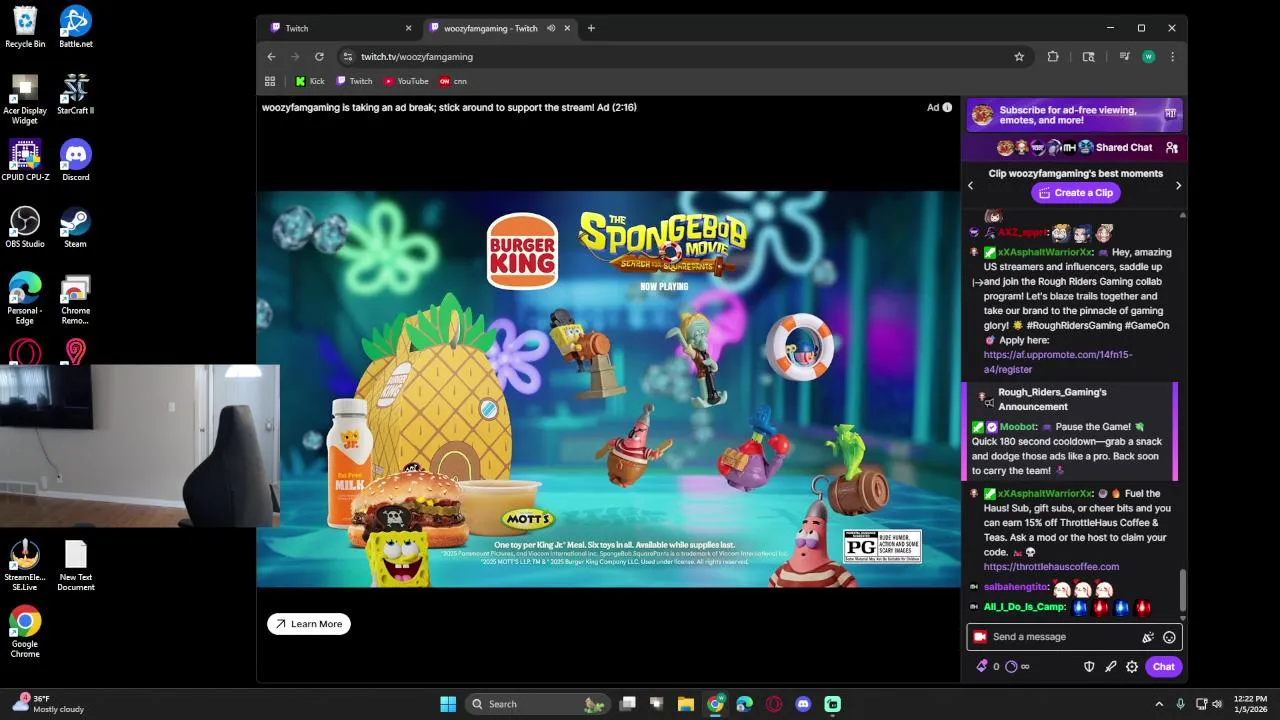Open the cnn bookmark

(x=453, y=81)
